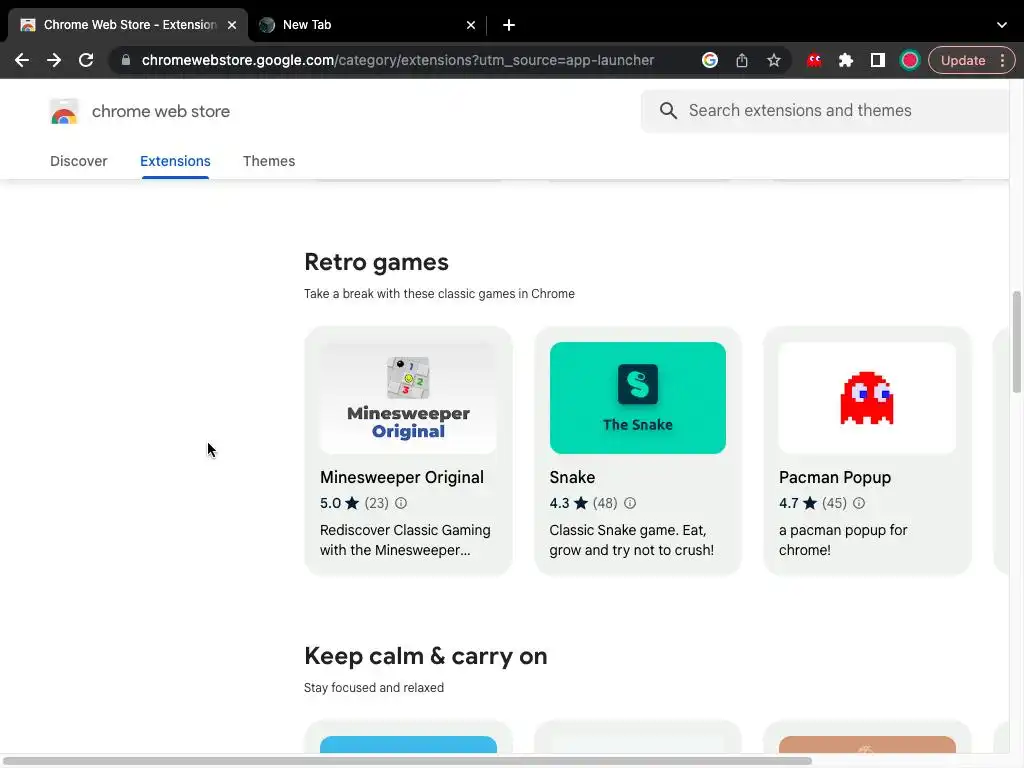Reload the Chrome Web Store page

pos(86,60)
